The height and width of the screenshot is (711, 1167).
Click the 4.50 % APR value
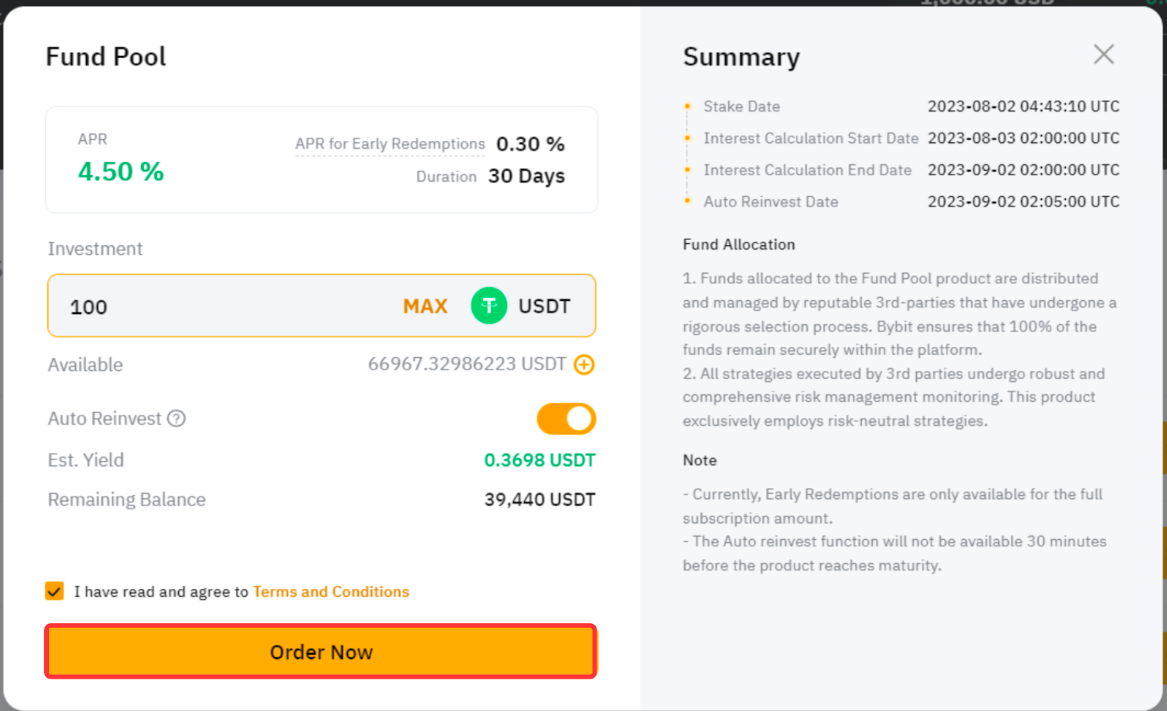click(x=121, y=172)
